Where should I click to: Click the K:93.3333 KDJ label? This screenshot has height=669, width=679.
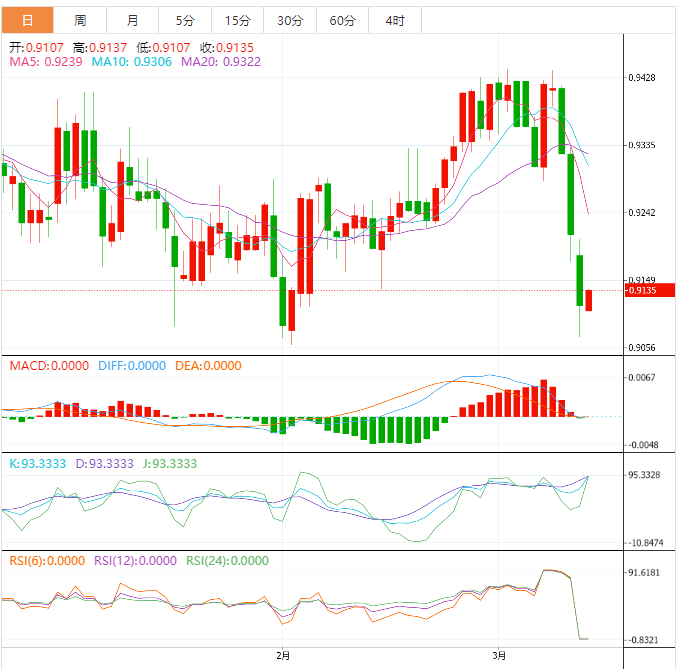tap(38, 464)
